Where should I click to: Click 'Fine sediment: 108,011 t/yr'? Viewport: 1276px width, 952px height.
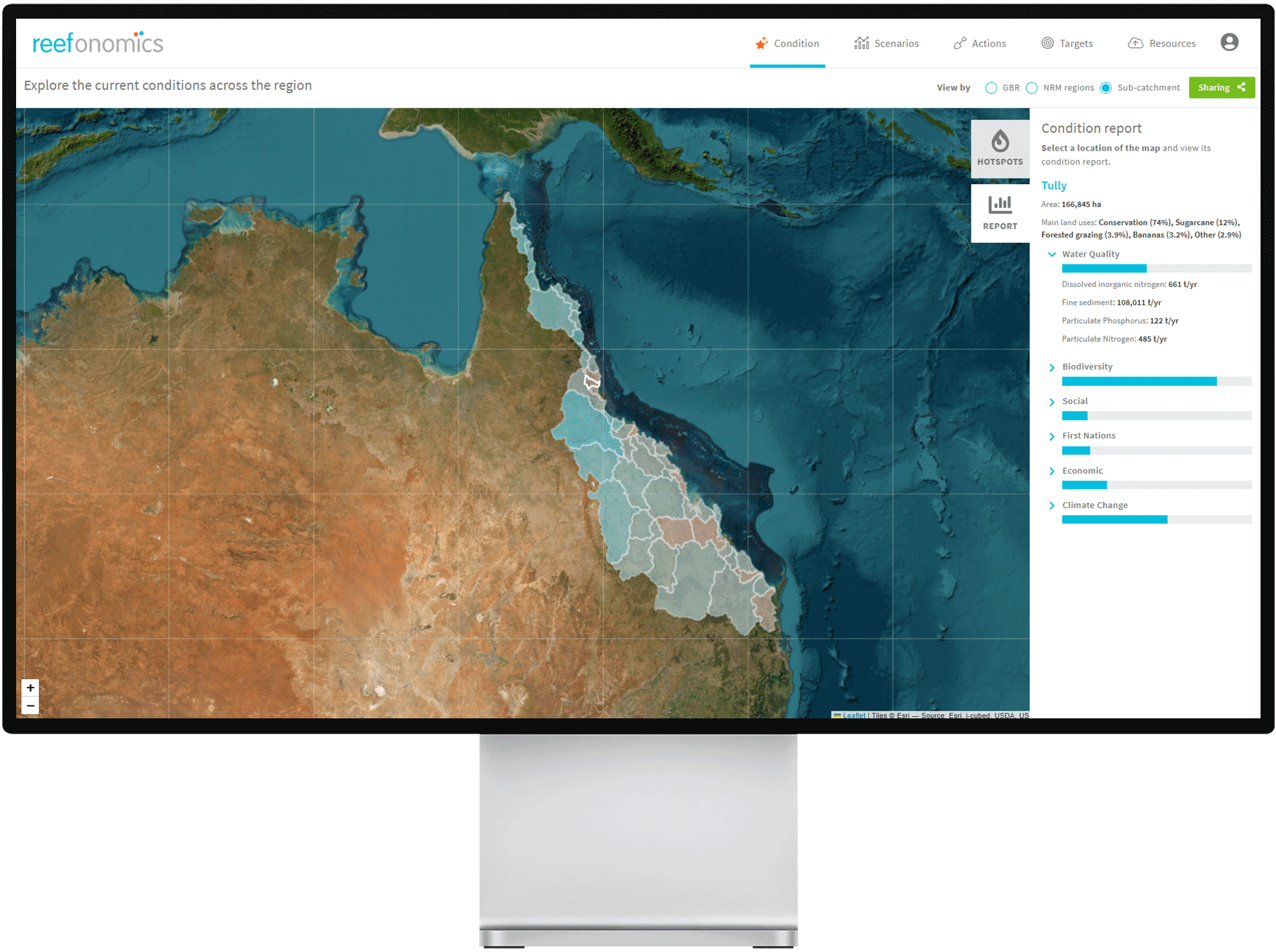(1111, 303)
